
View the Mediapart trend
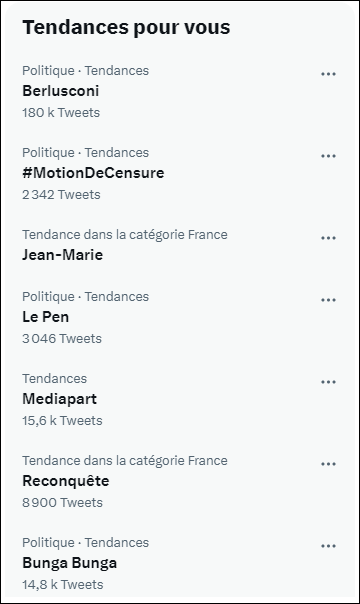pos(60,399)
